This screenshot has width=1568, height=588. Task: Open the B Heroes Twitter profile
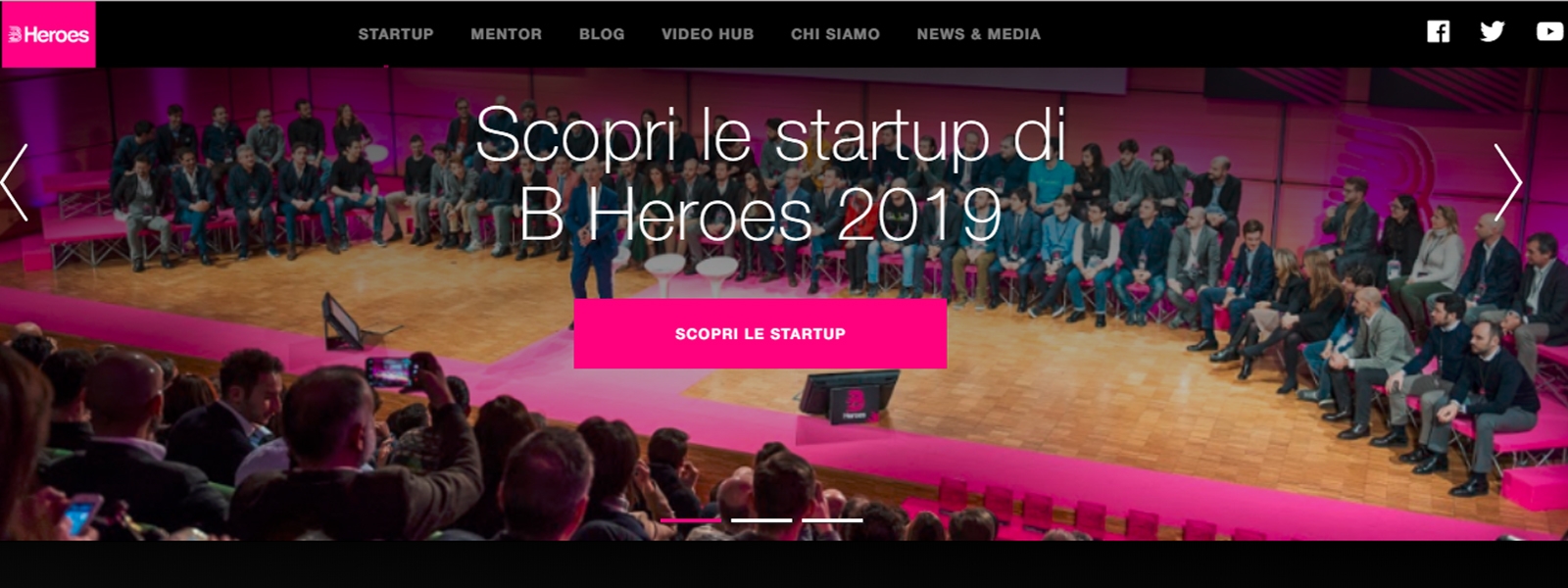tap(1493, 32)
